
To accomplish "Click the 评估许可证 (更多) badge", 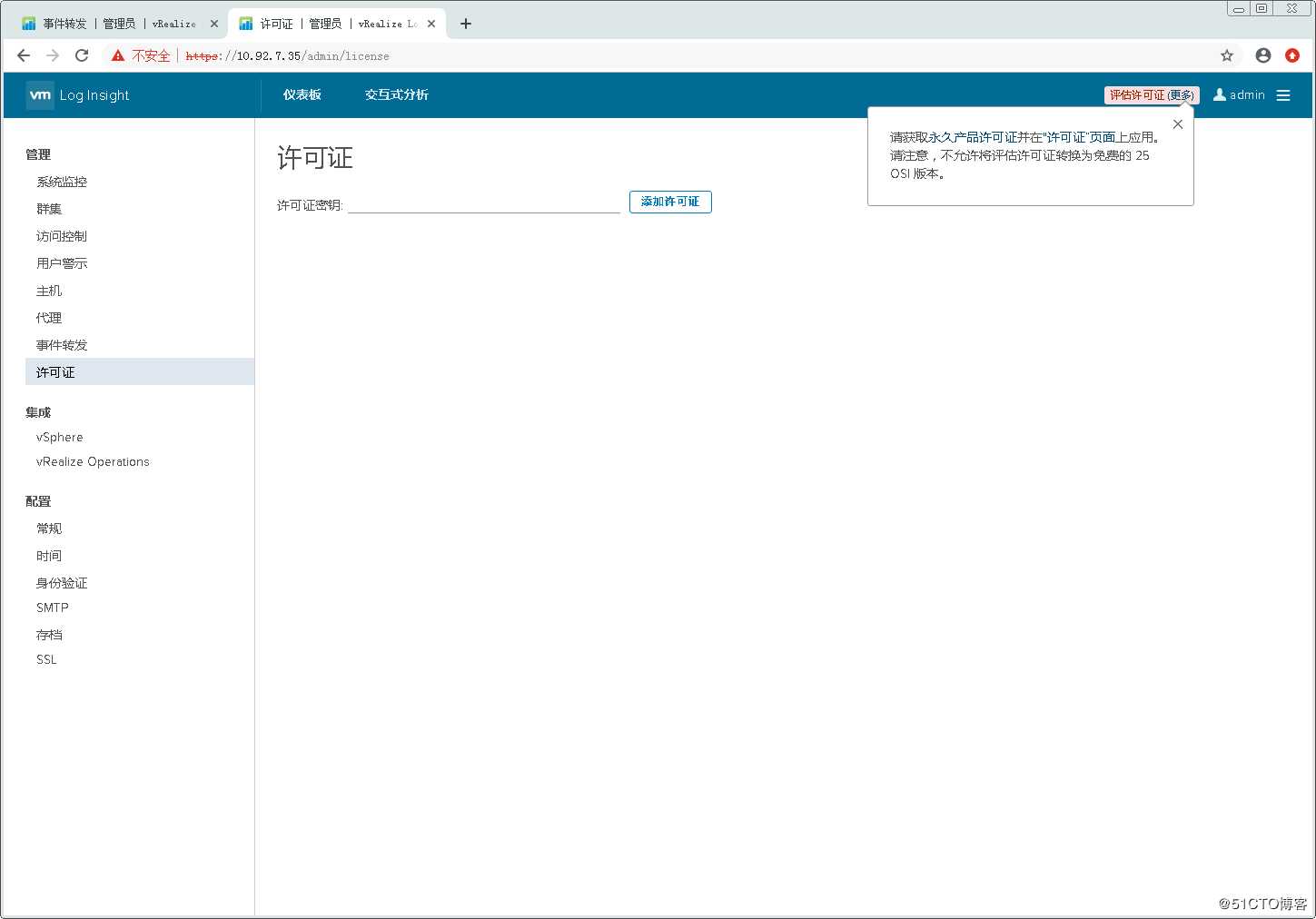I will (1152, 95).
